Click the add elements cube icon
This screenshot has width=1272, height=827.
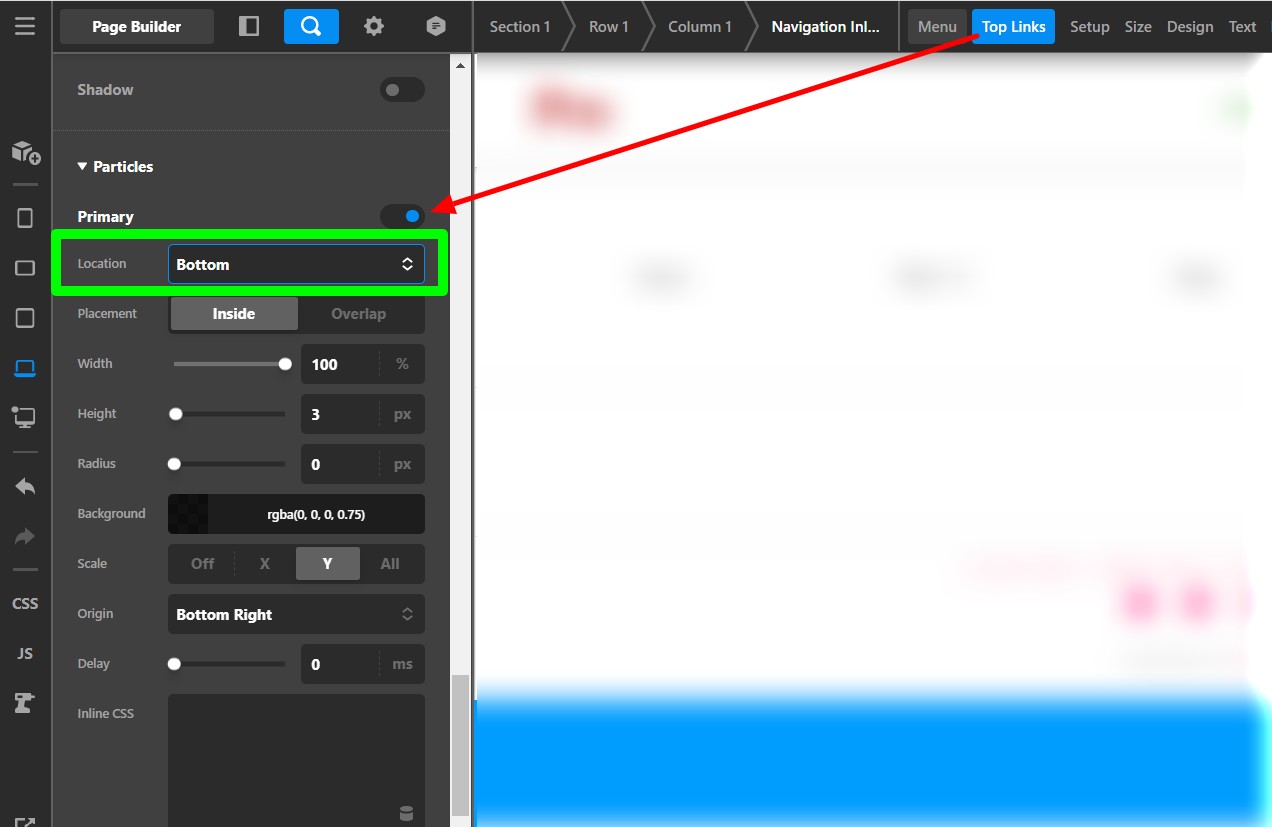25,152
